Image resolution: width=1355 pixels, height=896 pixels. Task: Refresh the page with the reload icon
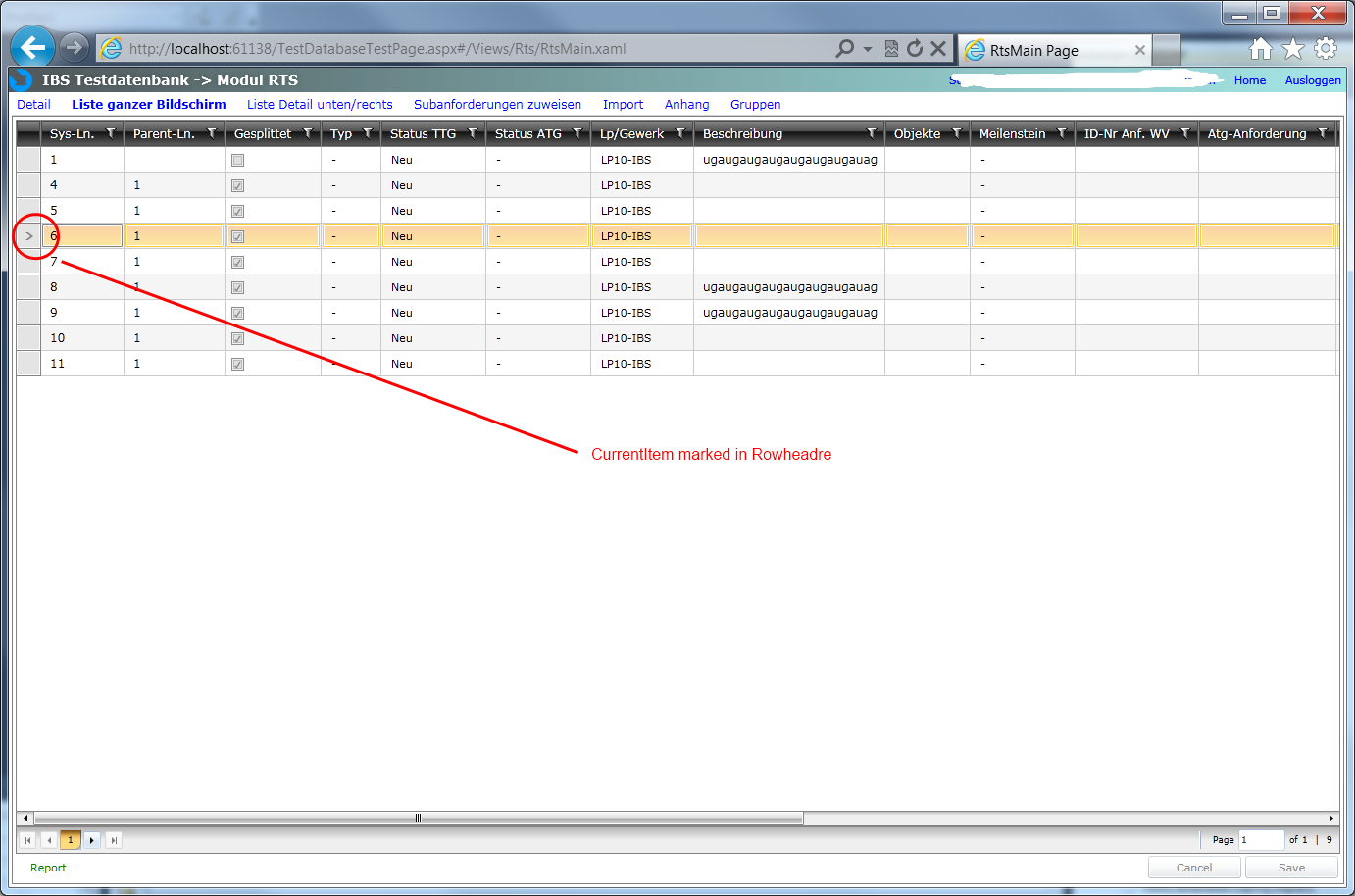pyautogui.click(x=915, y=48)
